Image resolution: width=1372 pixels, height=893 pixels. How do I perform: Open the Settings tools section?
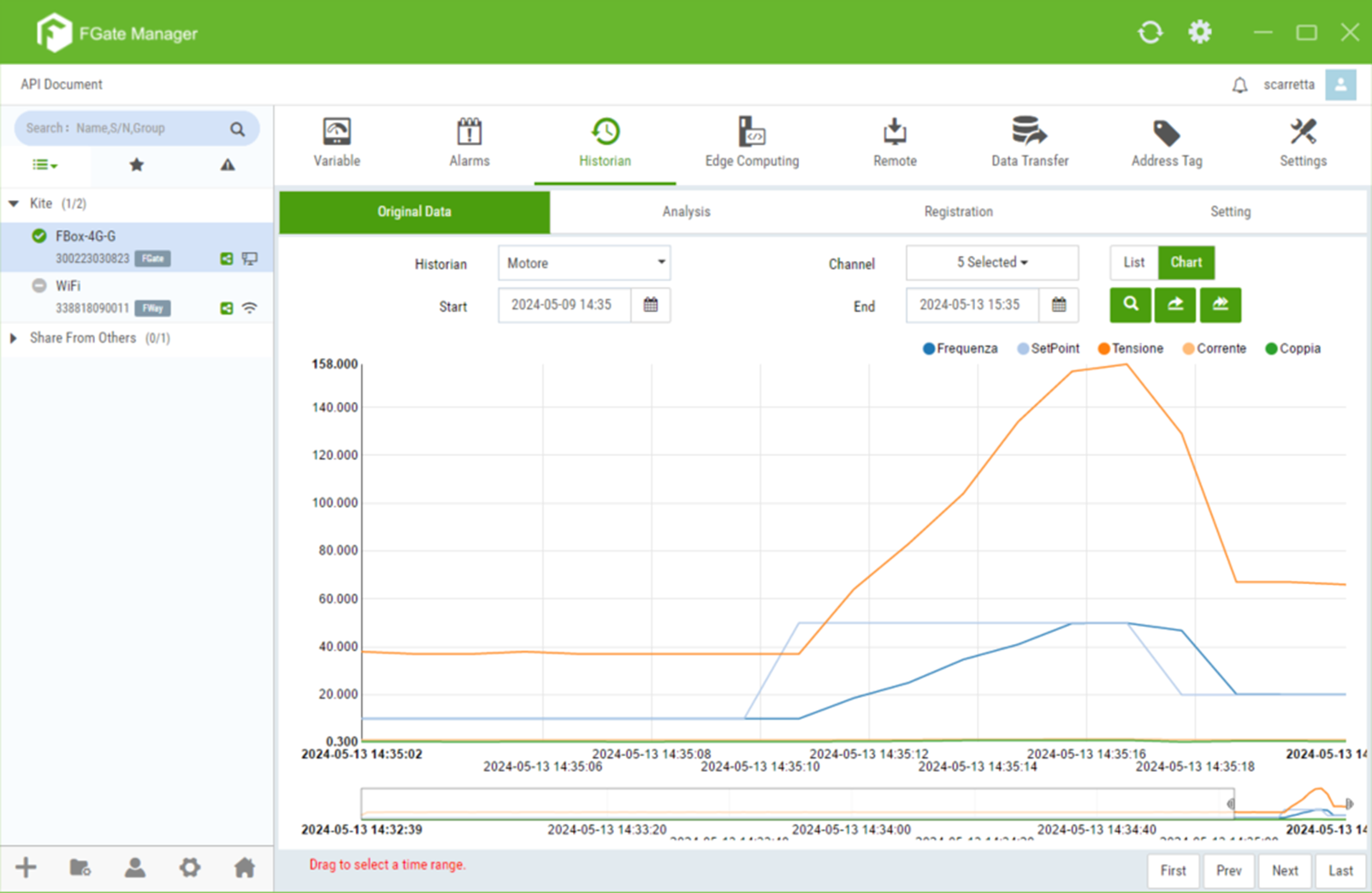1303,142
